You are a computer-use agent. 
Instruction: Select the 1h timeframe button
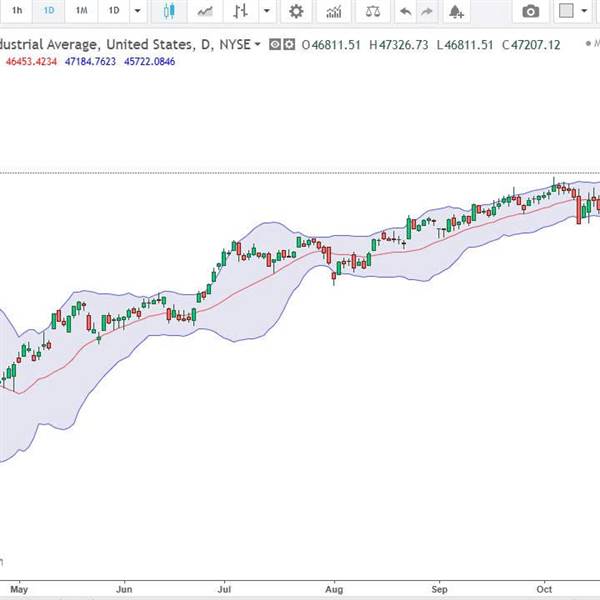[17, 11]
